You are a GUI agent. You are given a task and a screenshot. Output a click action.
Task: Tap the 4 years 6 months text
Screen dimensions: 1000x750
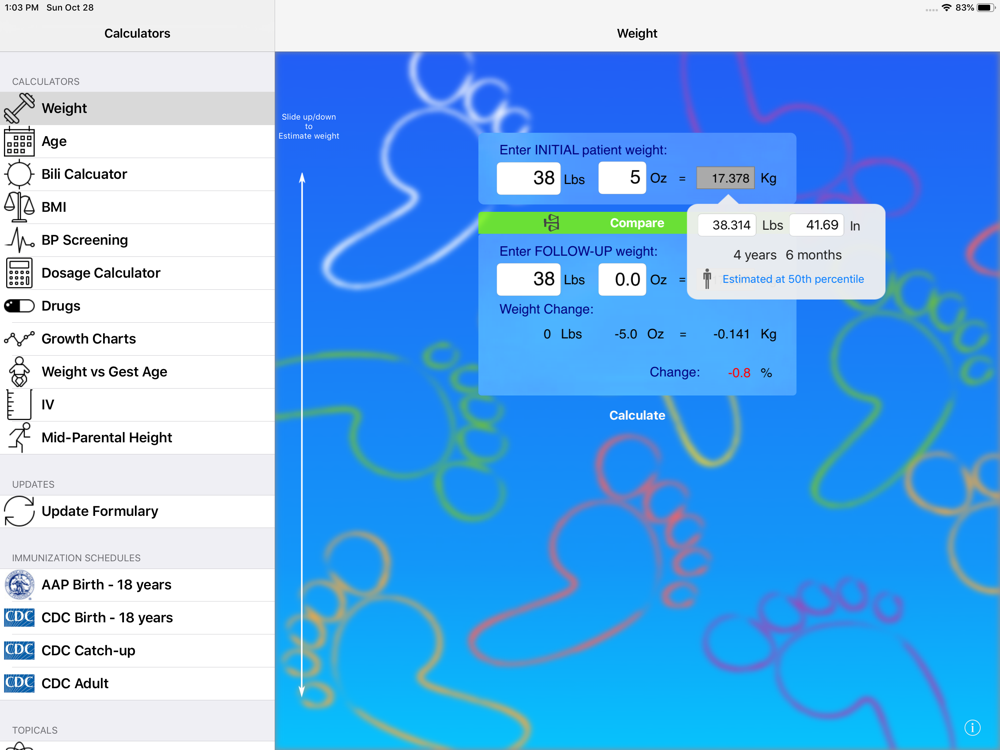(787, 255)
